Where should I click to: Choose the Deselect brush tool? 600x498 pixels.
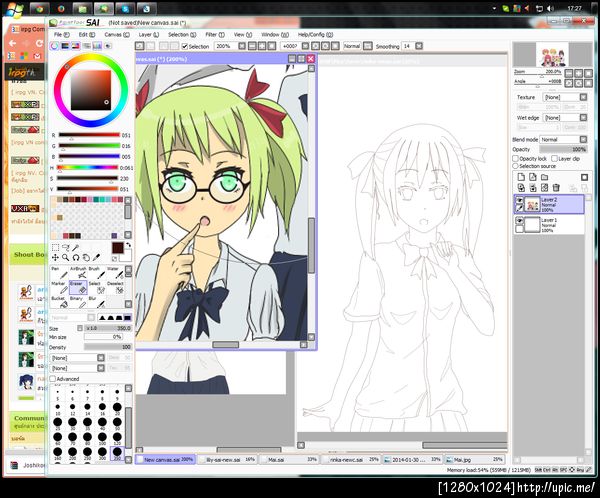pos(115,288)
